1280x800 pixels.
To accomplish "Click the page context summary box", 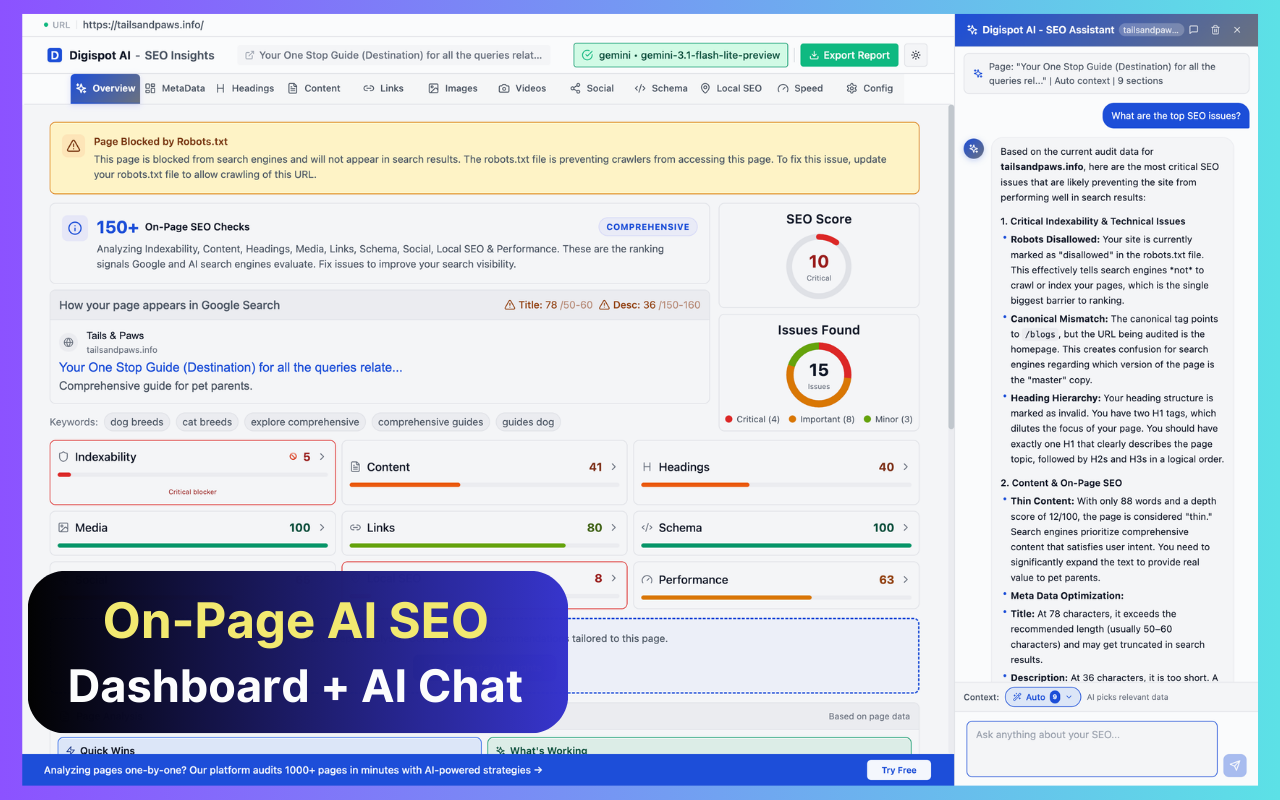I will click(1107, 73).
